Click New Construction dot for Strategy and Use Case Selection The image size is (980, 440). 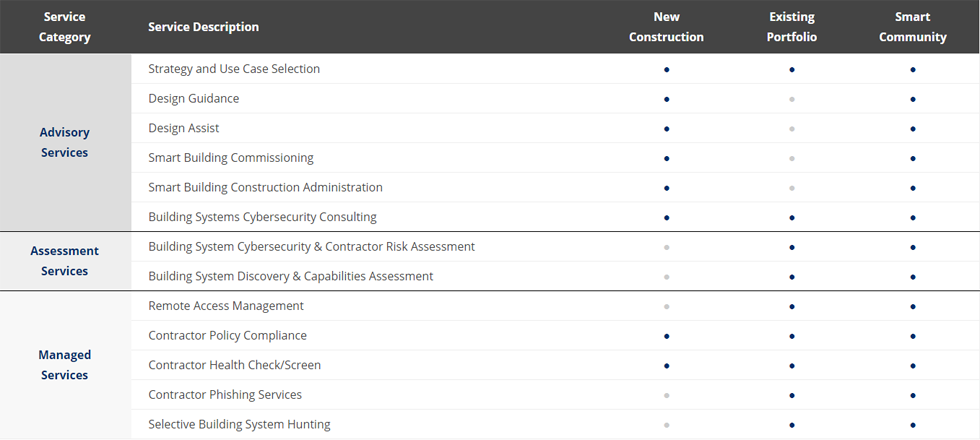pyautogui.click(x=667, y=69)
